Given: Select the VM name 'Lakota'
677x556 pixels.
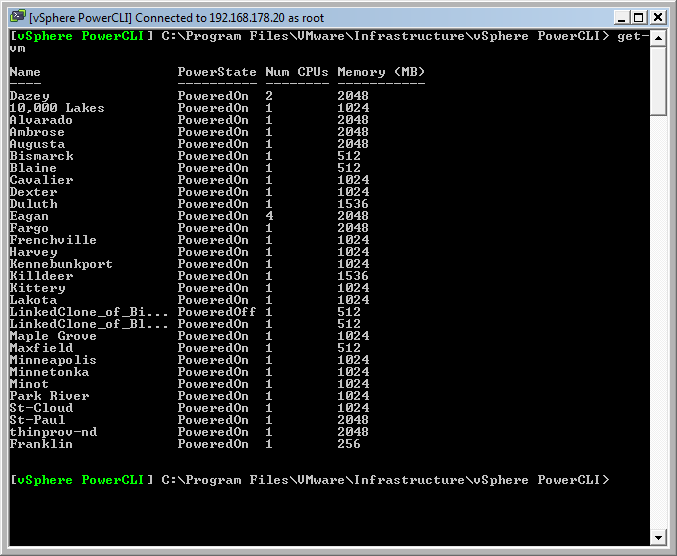Looking at the screenshot, I should [x=33, y=300].
